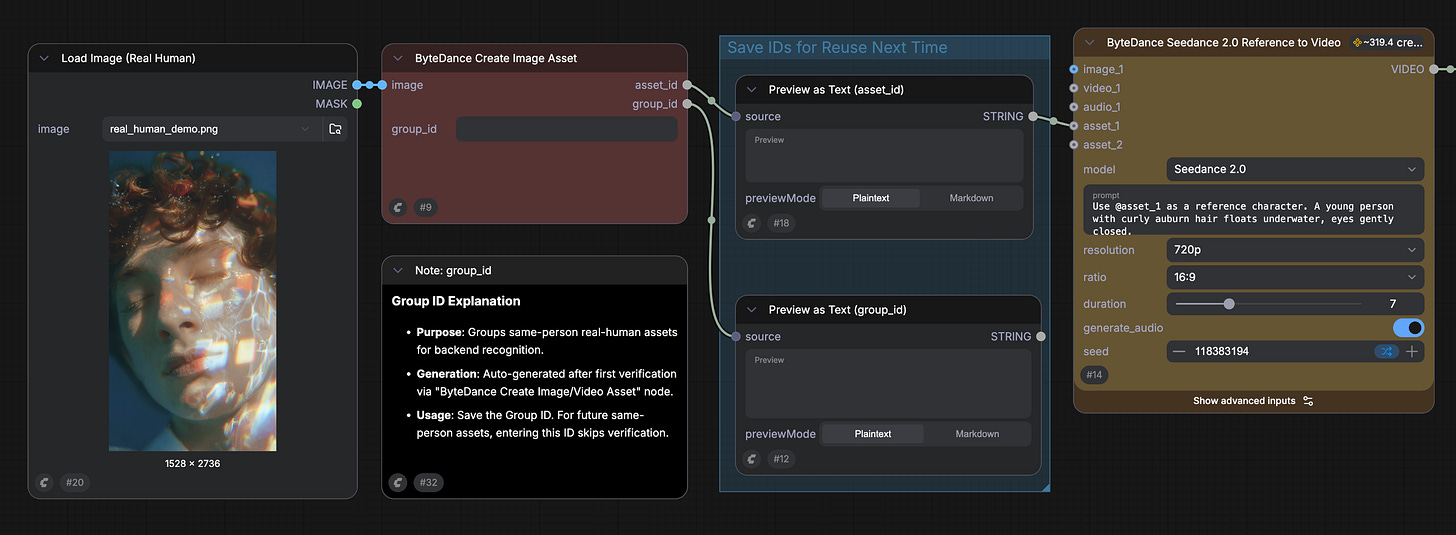Collapse the Preview as Text (group_id) node
The image size is (1456, 535).
[752, 310]
